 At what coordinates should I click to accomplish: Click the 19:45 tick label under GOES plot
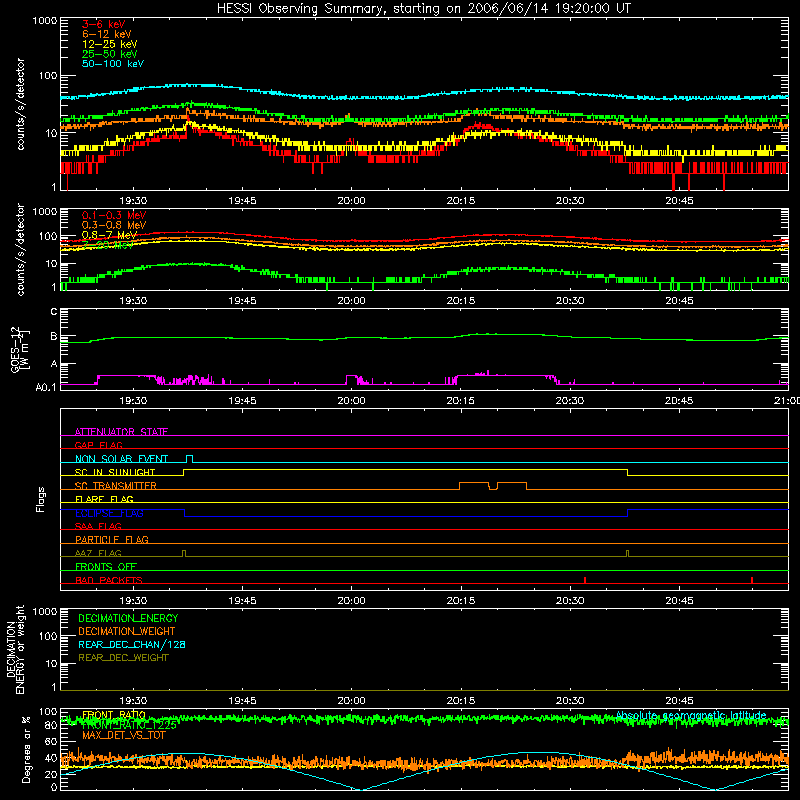[242, 401]
